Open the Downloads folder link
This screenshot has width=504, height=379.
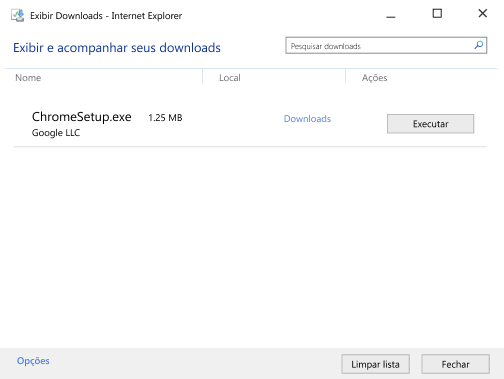307,119
